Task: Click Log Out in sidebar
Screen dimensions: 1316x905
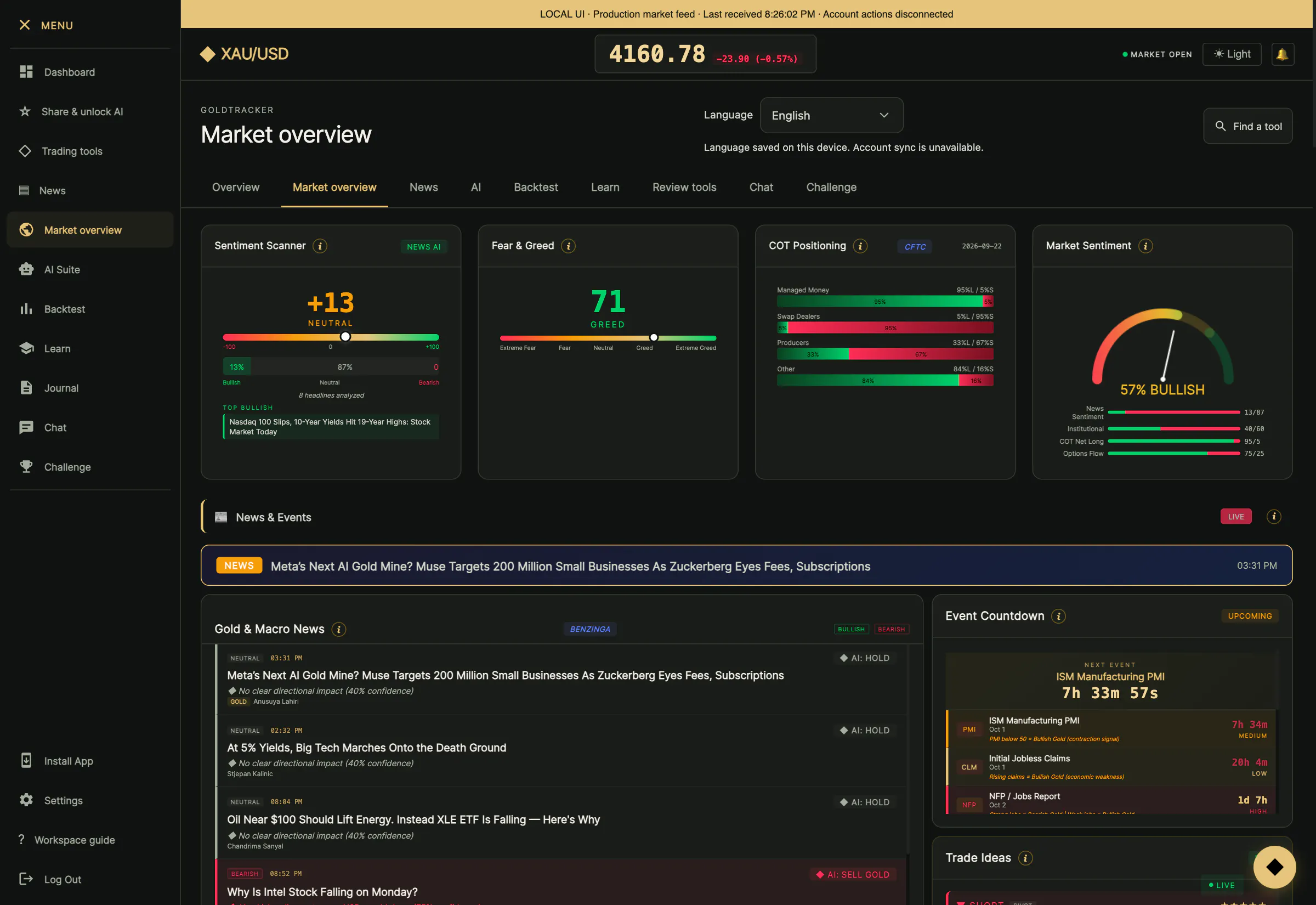Action: 89,879
